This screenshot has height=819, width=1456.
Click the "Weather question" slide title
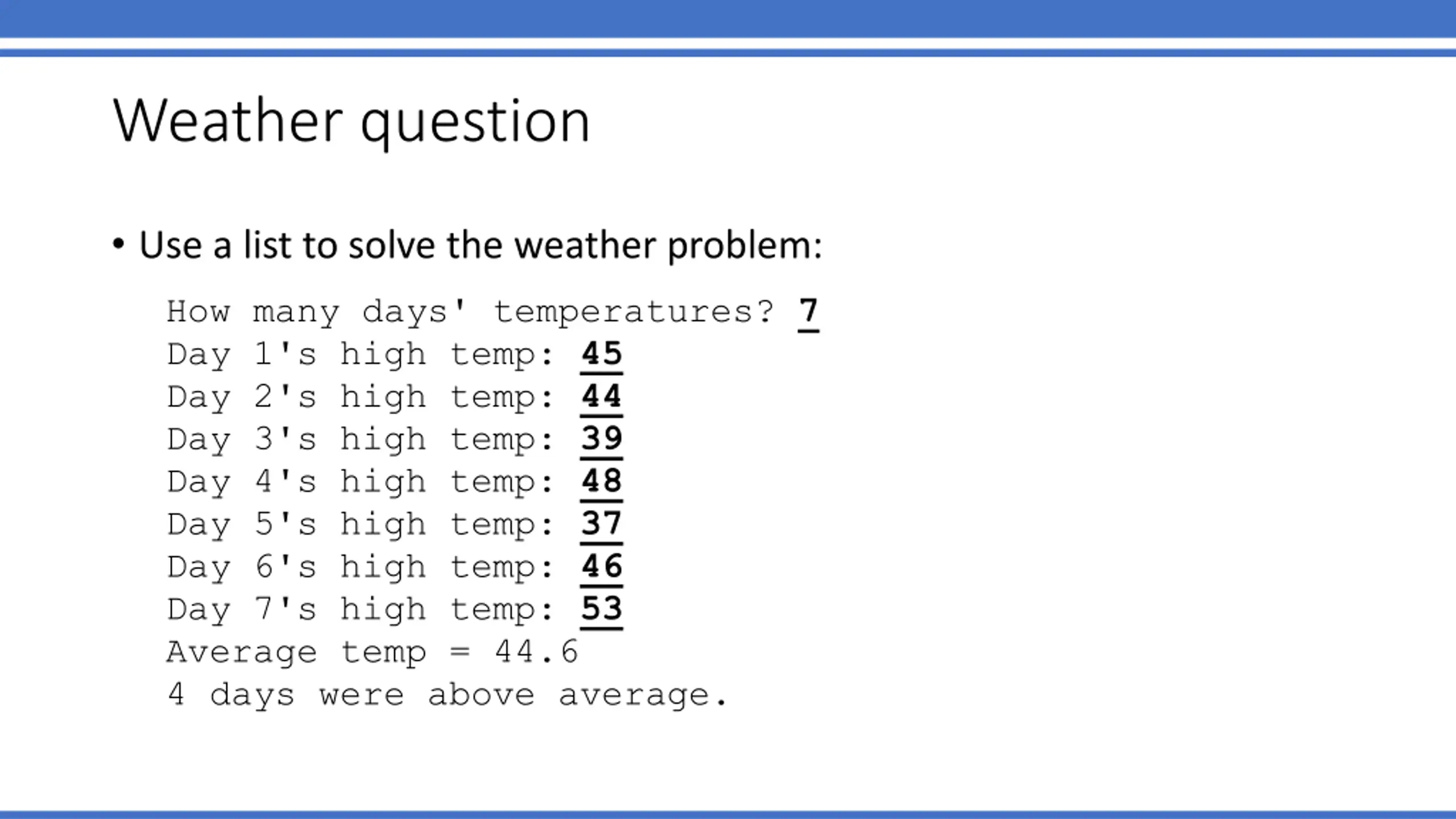351,121
